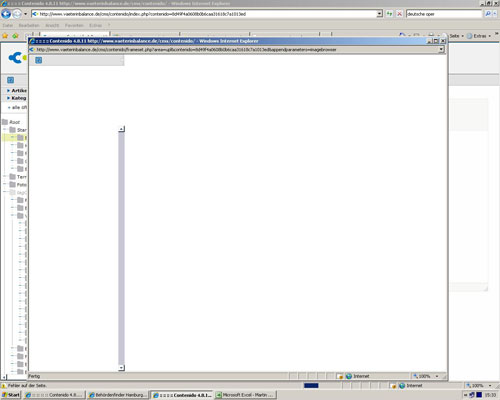Switch to Microsoft Excel in taskbar
The height and width of the screenshot is (400, 500).
[245, 395]
